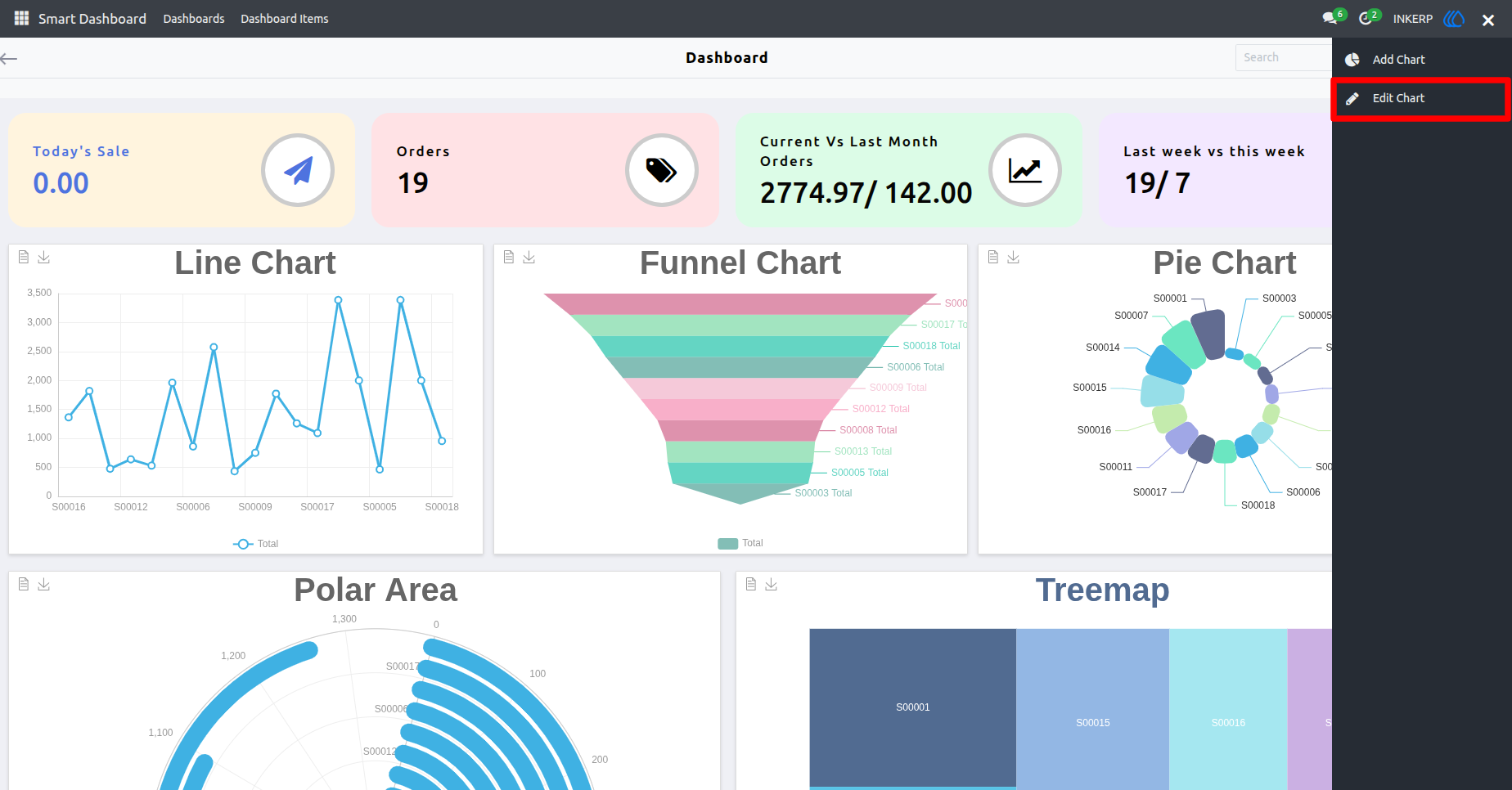Image resolution: width=1512 pixels, height=790 pixels.
Task: Click the S00013 Total label in the Funnel Chart
Action: pos(863,451)
